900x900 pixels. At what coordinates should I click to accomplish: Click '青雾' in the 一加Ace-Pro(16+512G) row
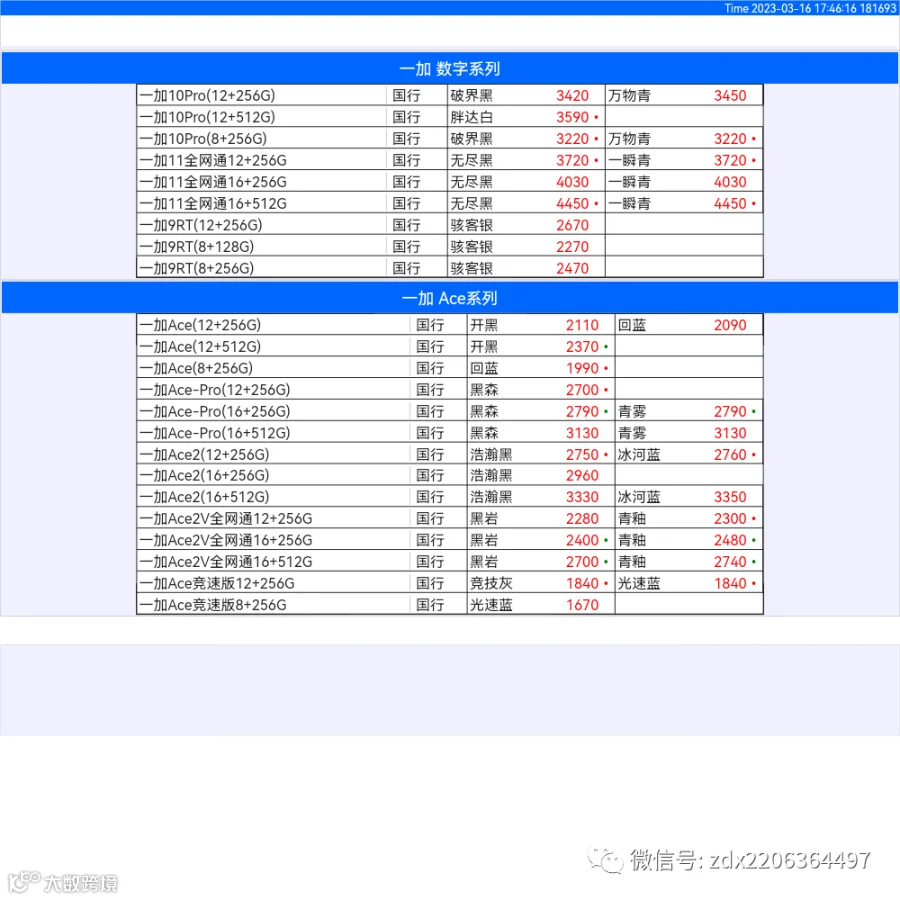pos(632,433)
